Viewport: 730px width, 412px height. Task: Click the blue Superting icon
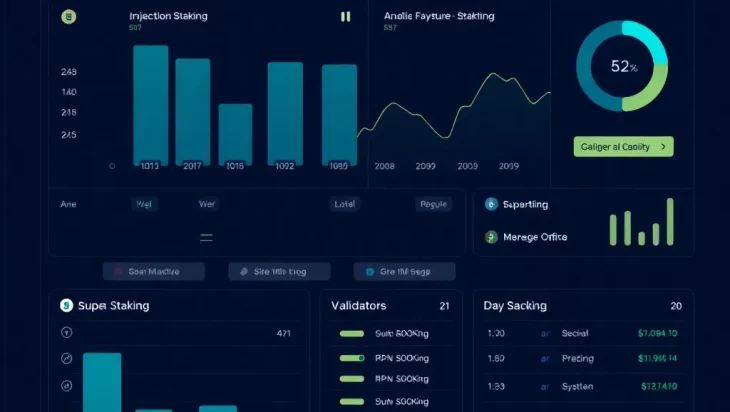[x=491, y=204]
